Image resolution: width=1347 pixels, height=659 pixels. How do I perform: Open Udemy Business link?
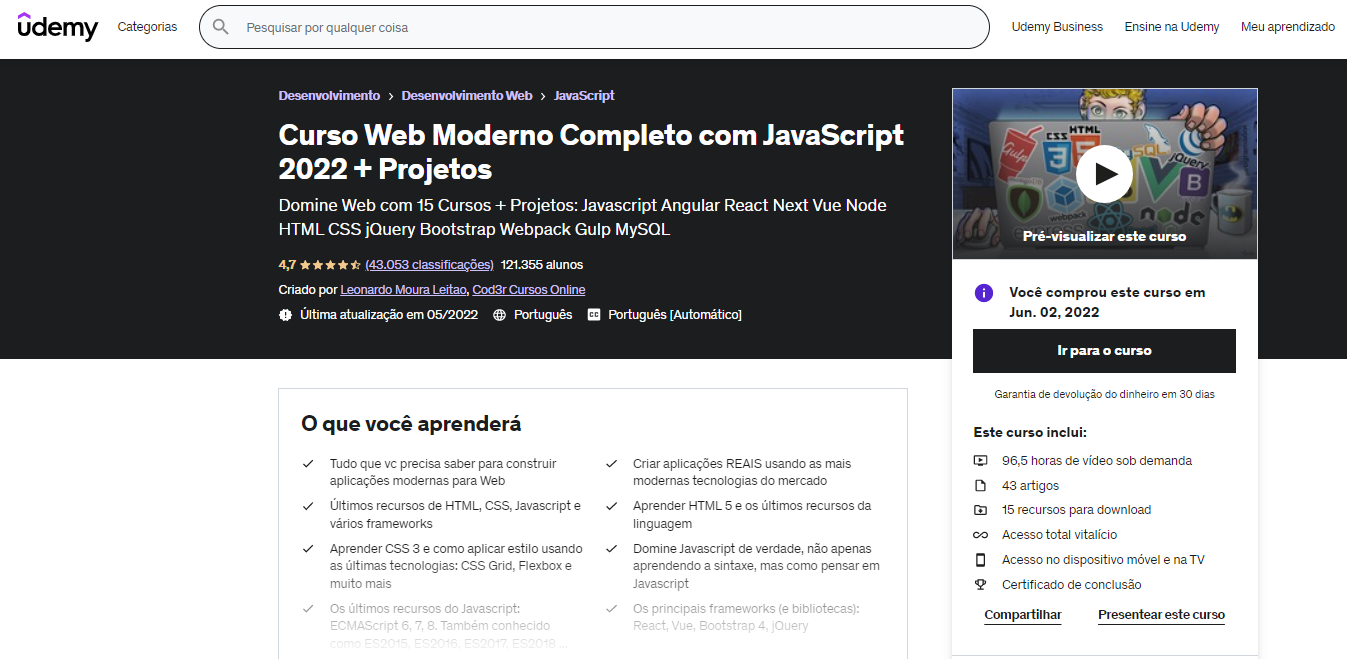[x=1057, y=27]
